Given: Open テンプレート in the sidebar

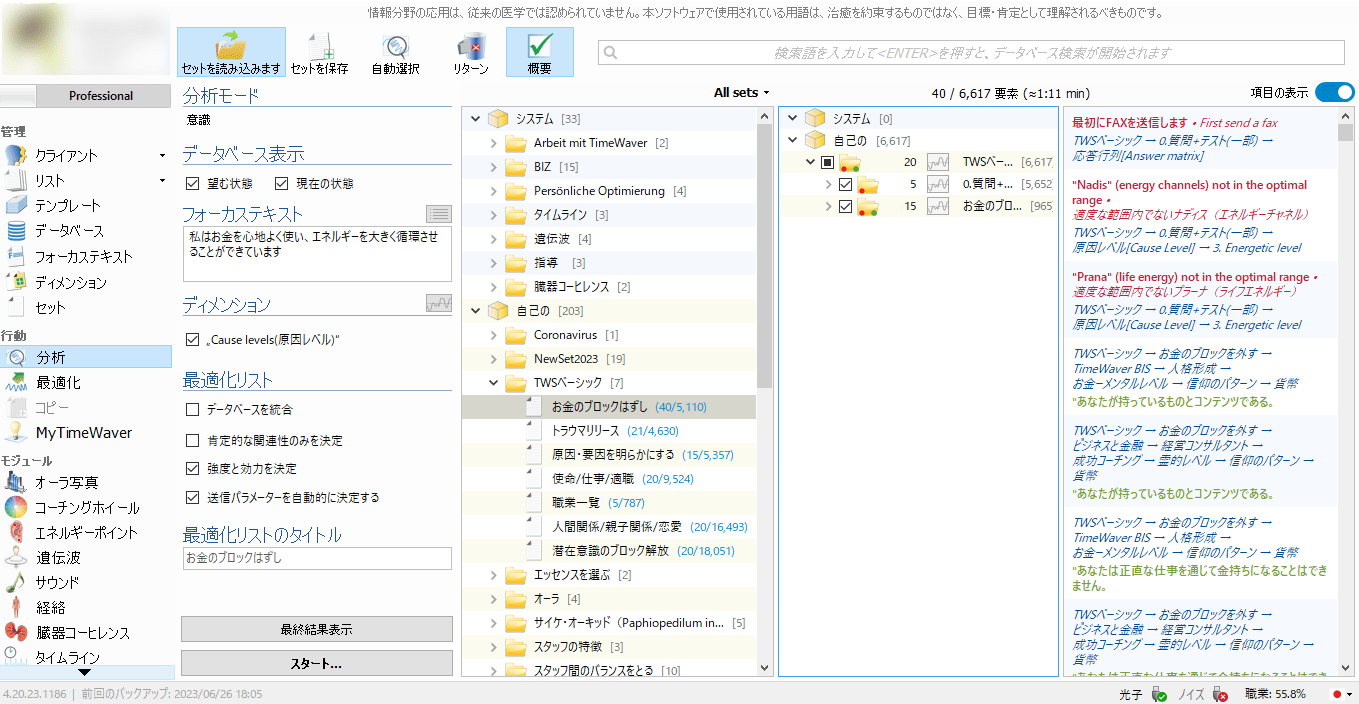Looking at the screenshot, I should pyautogui.click(x=68, y=205).
